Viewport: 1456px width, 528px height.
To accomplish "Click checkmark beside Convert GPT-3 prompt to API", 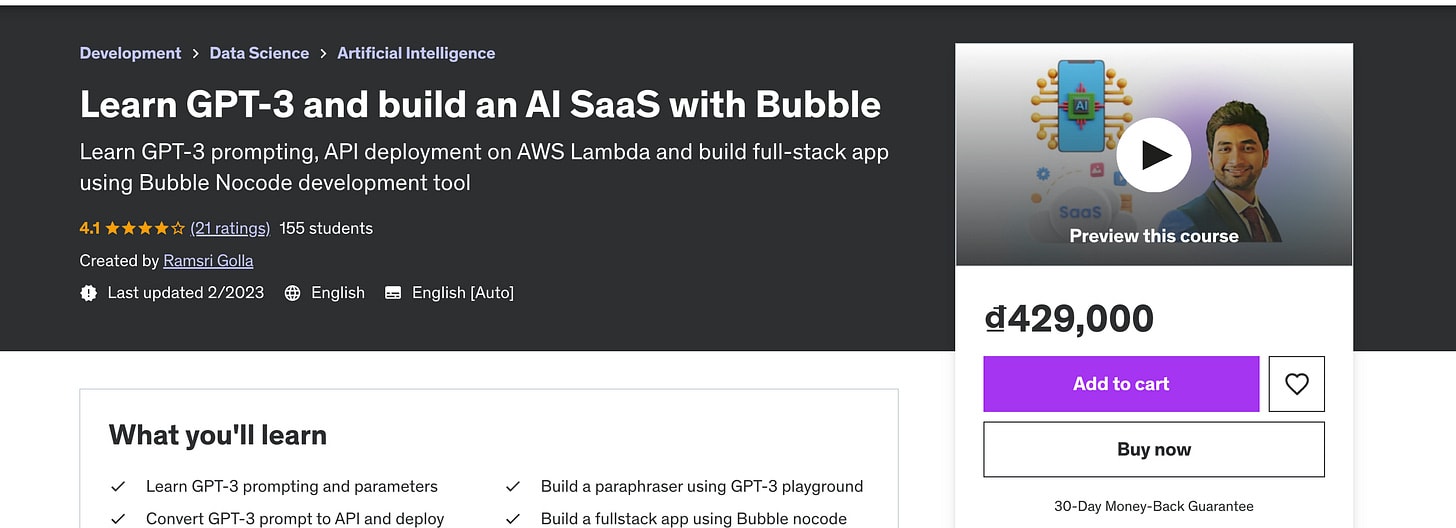I will coord(118,519).
